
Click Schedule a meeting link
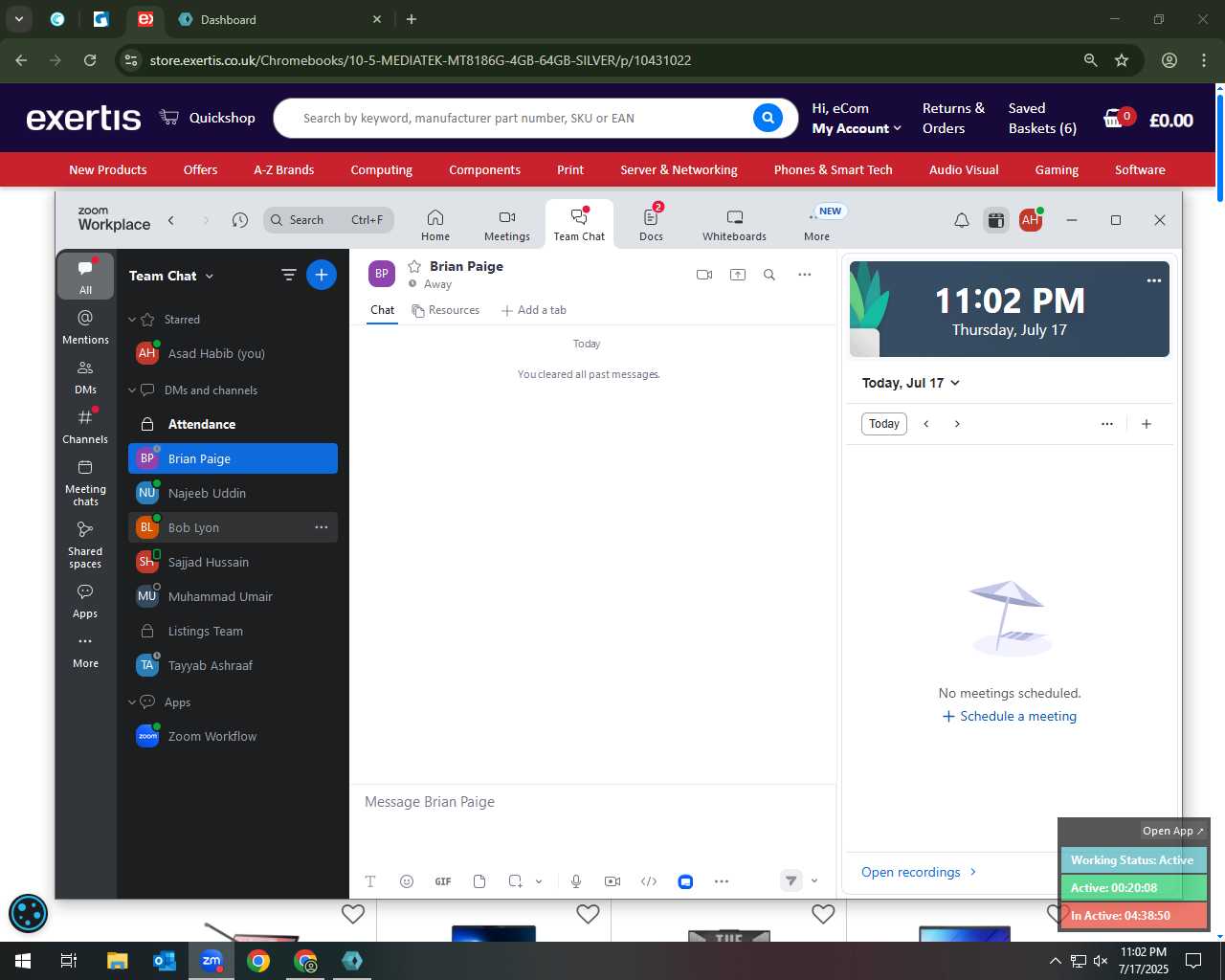1010,716
